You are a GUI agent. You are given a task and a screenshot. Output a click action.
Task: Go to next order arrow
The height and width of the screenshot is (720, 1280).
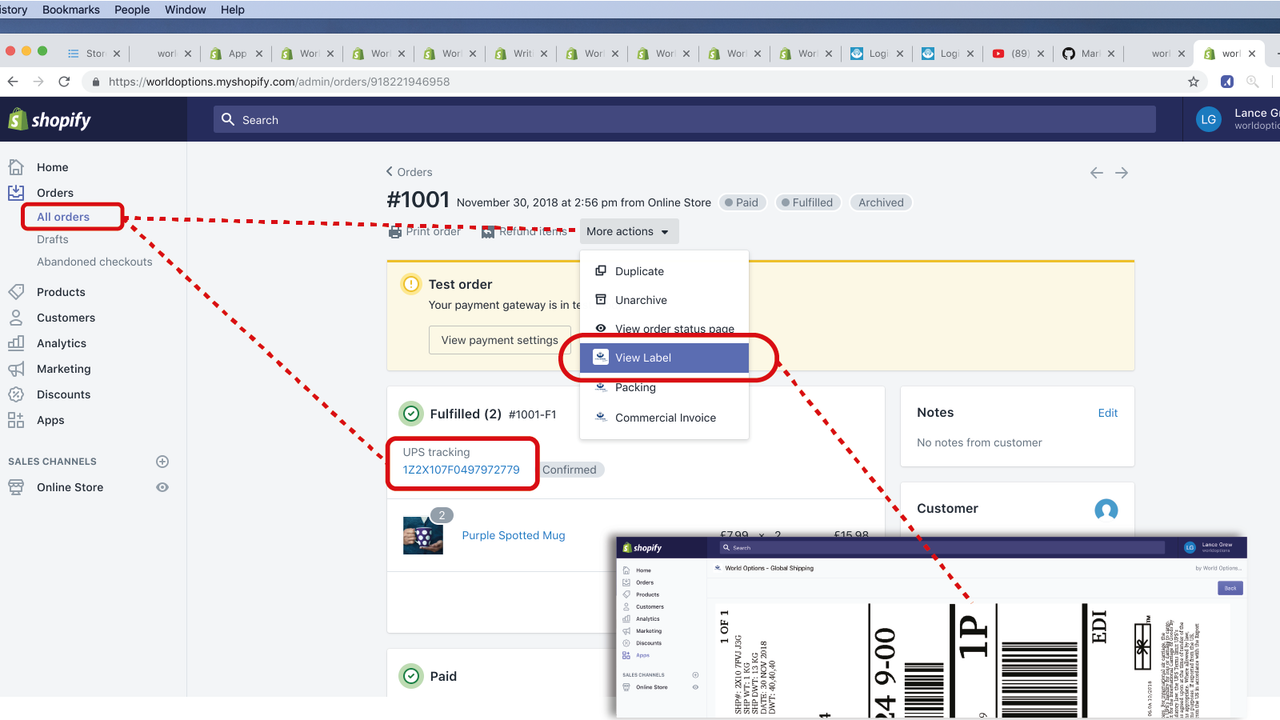click(x=1122, y=173)
